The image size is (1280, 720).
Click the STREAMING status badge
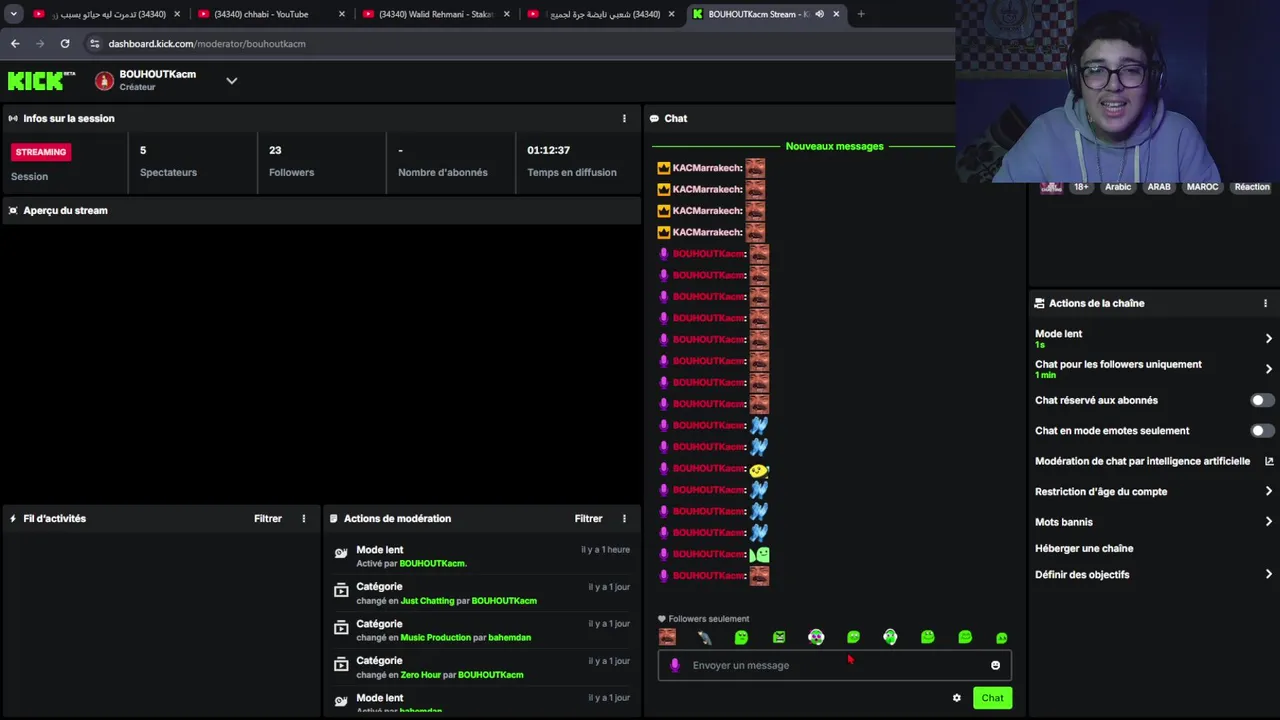coord(41,152)
